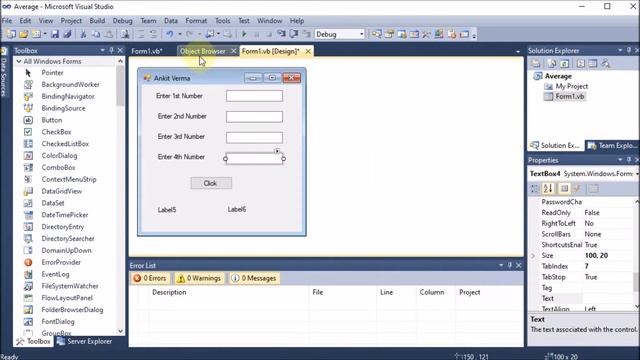Click Show All Files icon in Solution Explorer
The width and height of the screenshot is (640, 360).
coord(552,63)
